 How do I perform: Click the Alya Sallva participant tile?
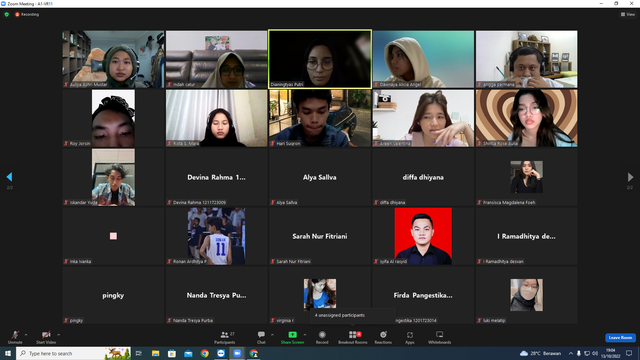tap(320, 177)
